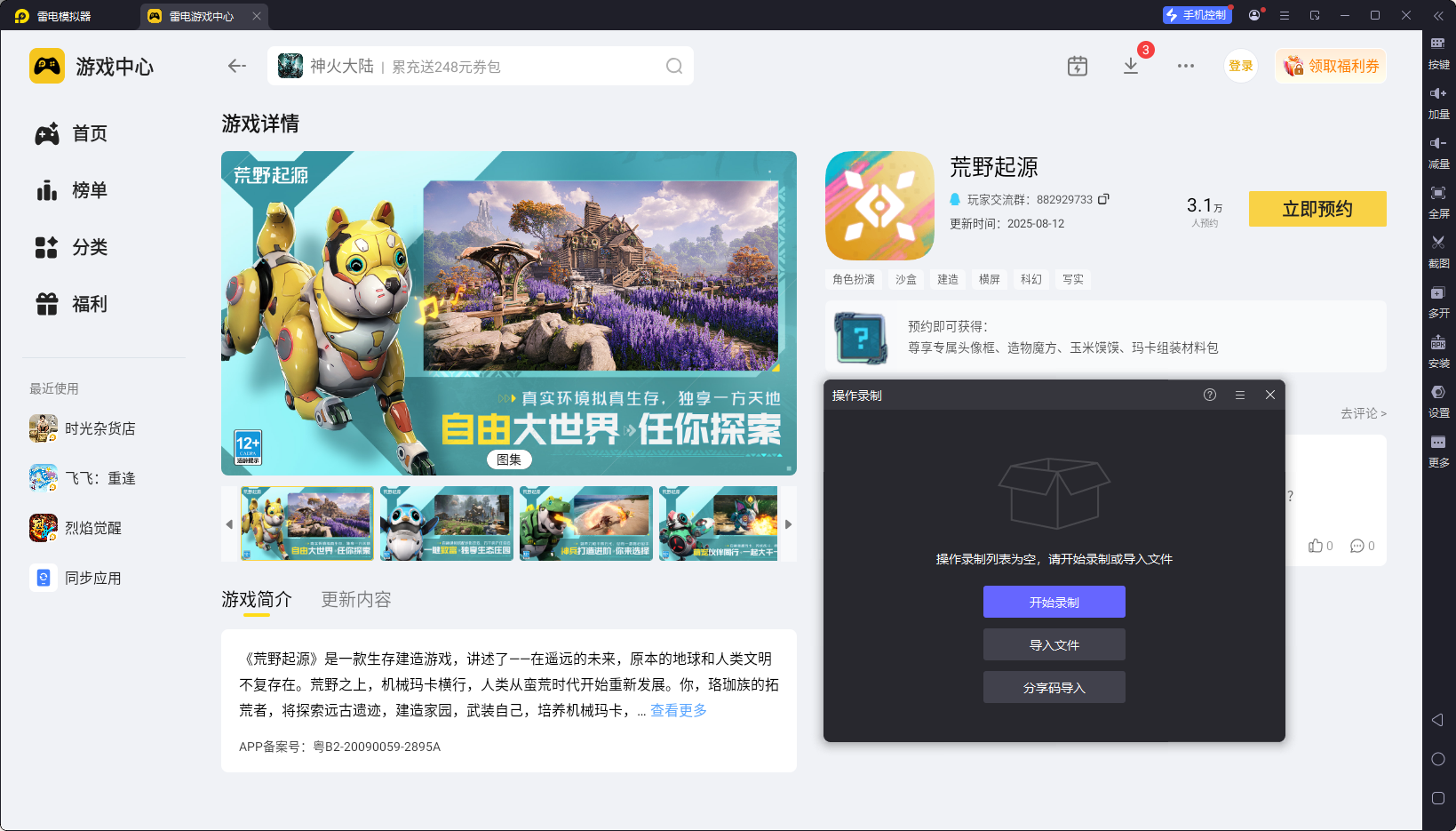Click the Android recent apps square button

[x=1438, y=798]
